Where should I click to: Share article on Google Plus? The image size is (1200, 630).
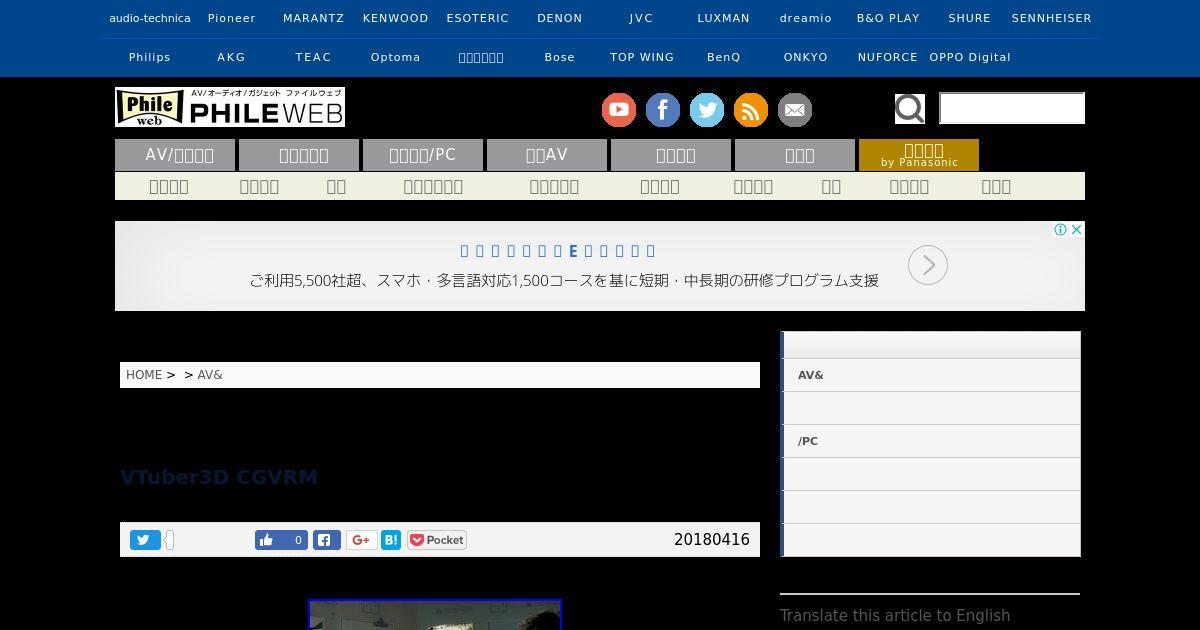361,540
